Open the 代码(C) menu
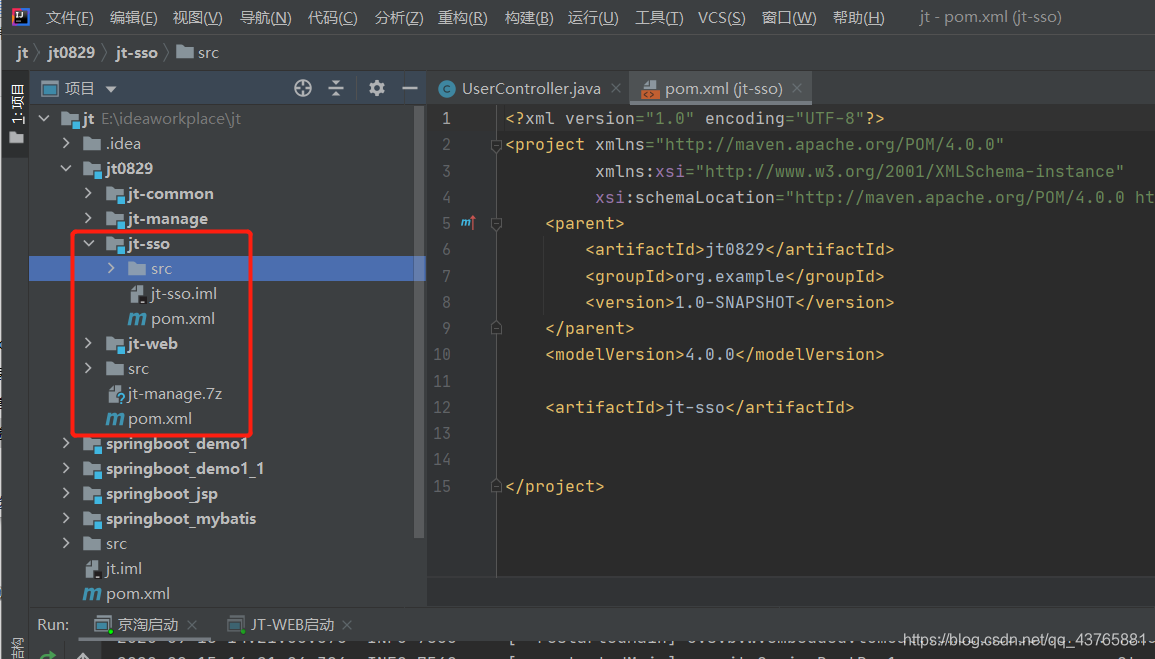 coord(332,18)
